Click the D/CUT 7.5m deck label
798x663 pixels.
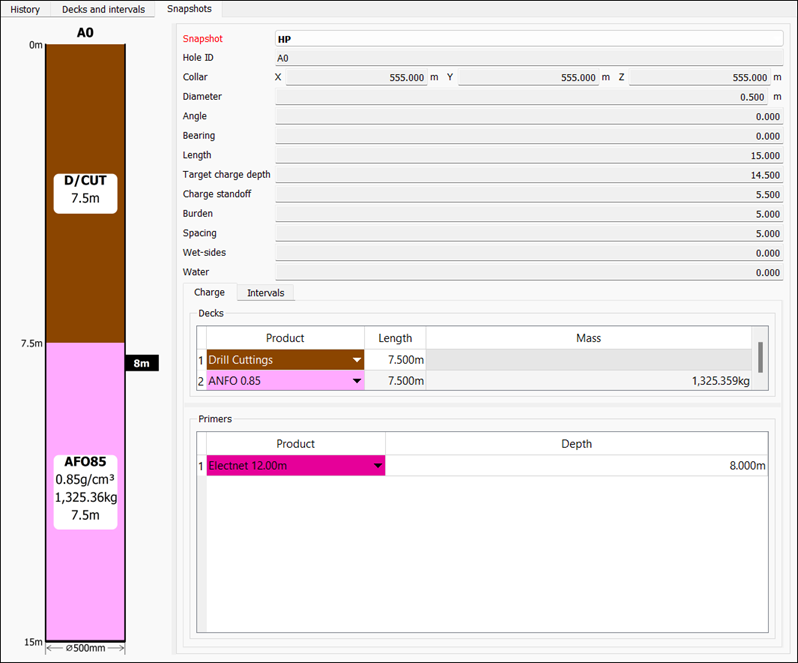click(x=86, y=193)
